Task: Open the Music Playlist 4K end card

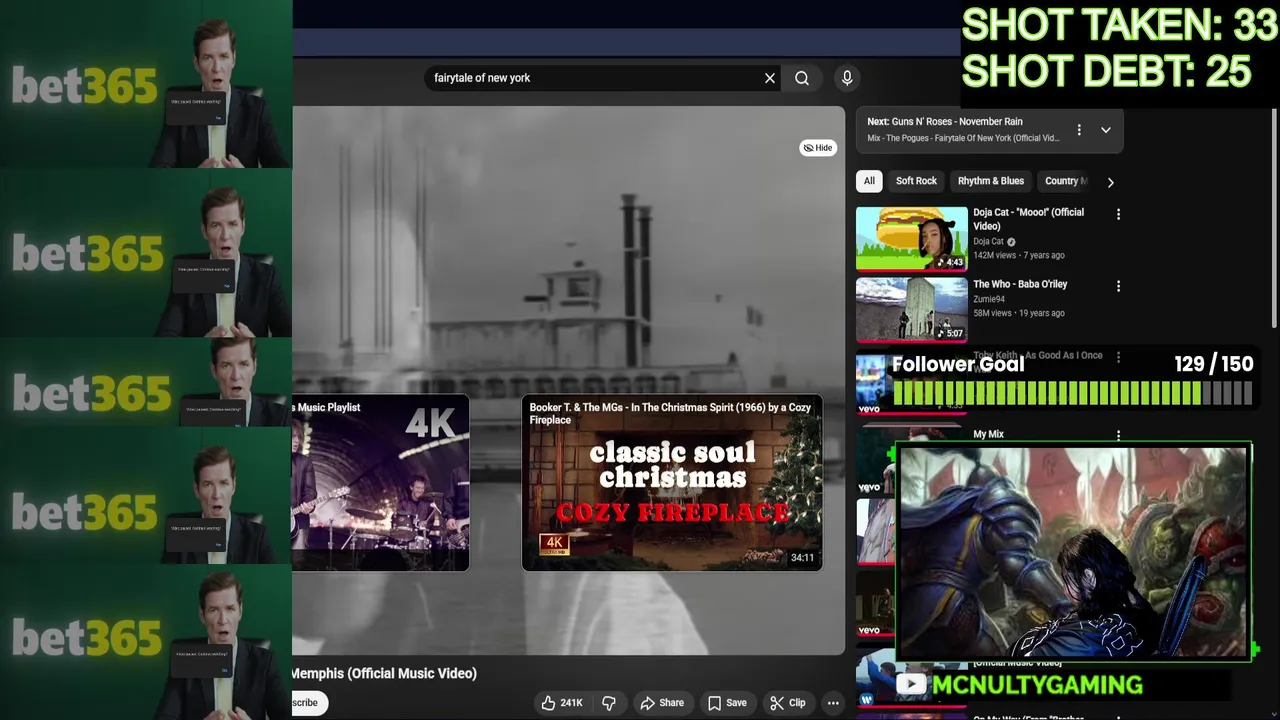Action: 380,483
